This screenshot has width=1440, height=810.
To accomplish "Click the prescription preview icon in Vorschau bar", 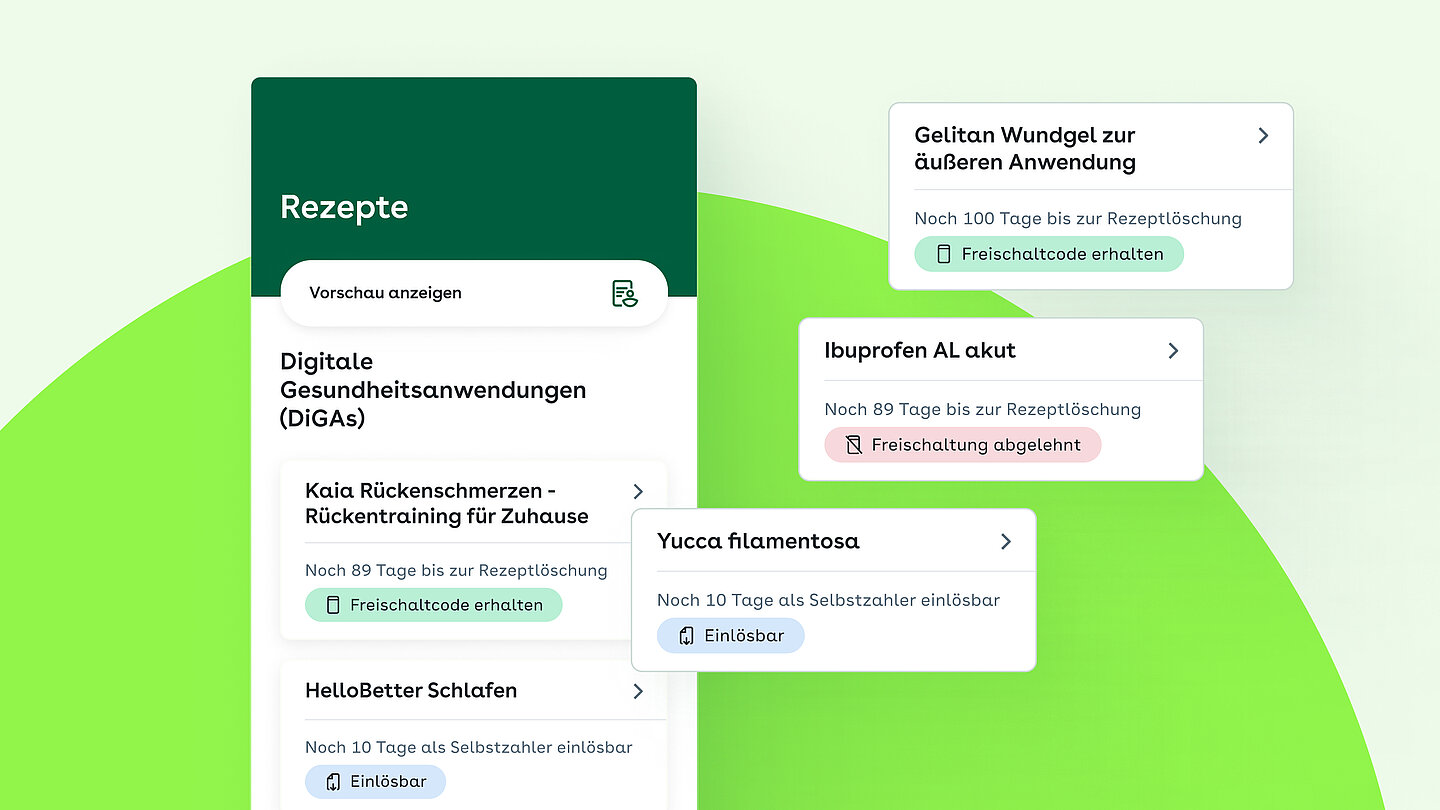I will [624, 293].
